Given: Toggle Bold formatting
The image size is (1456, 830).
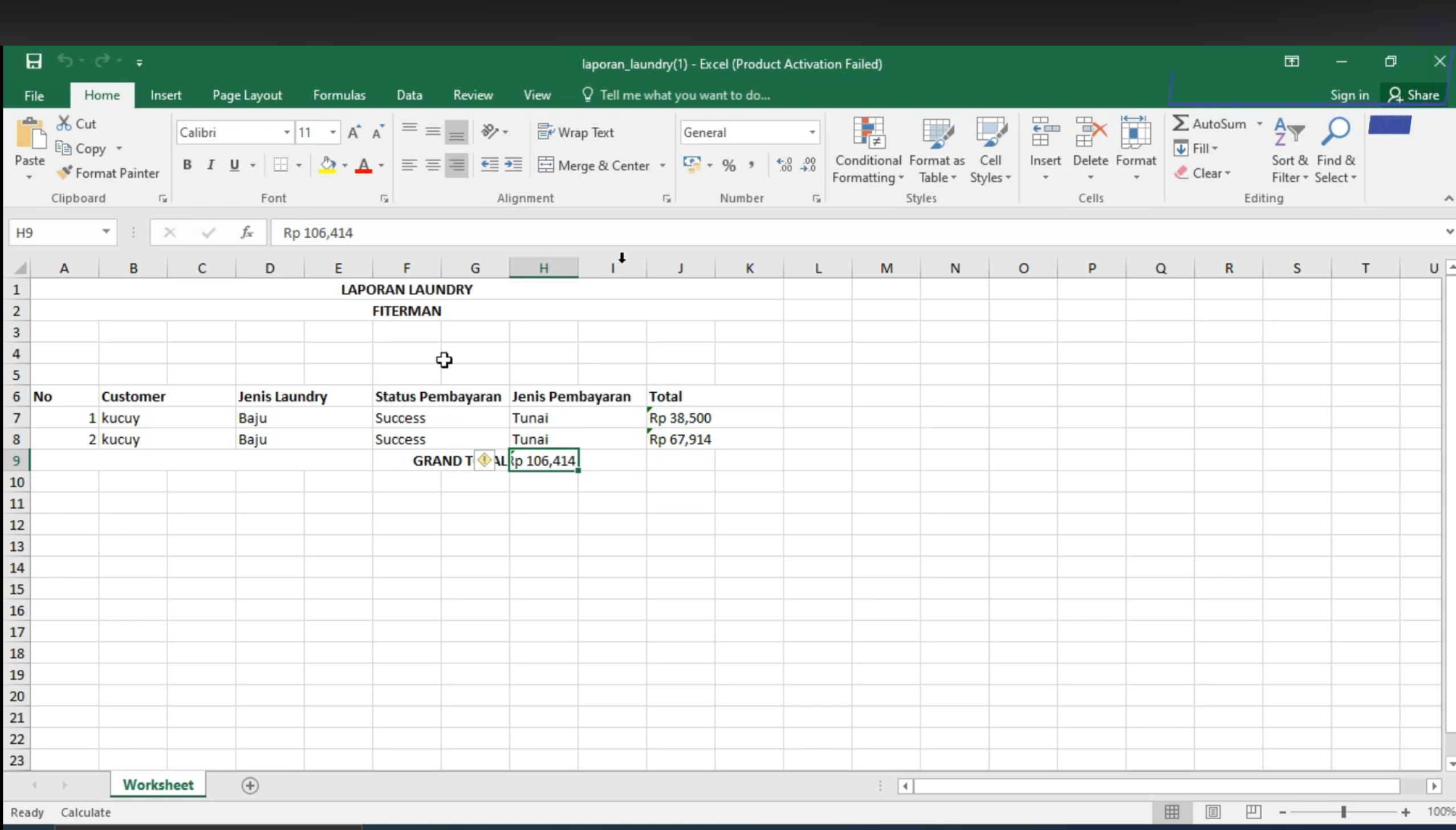Looking at the screenshot, I should [x=187, y=165].
